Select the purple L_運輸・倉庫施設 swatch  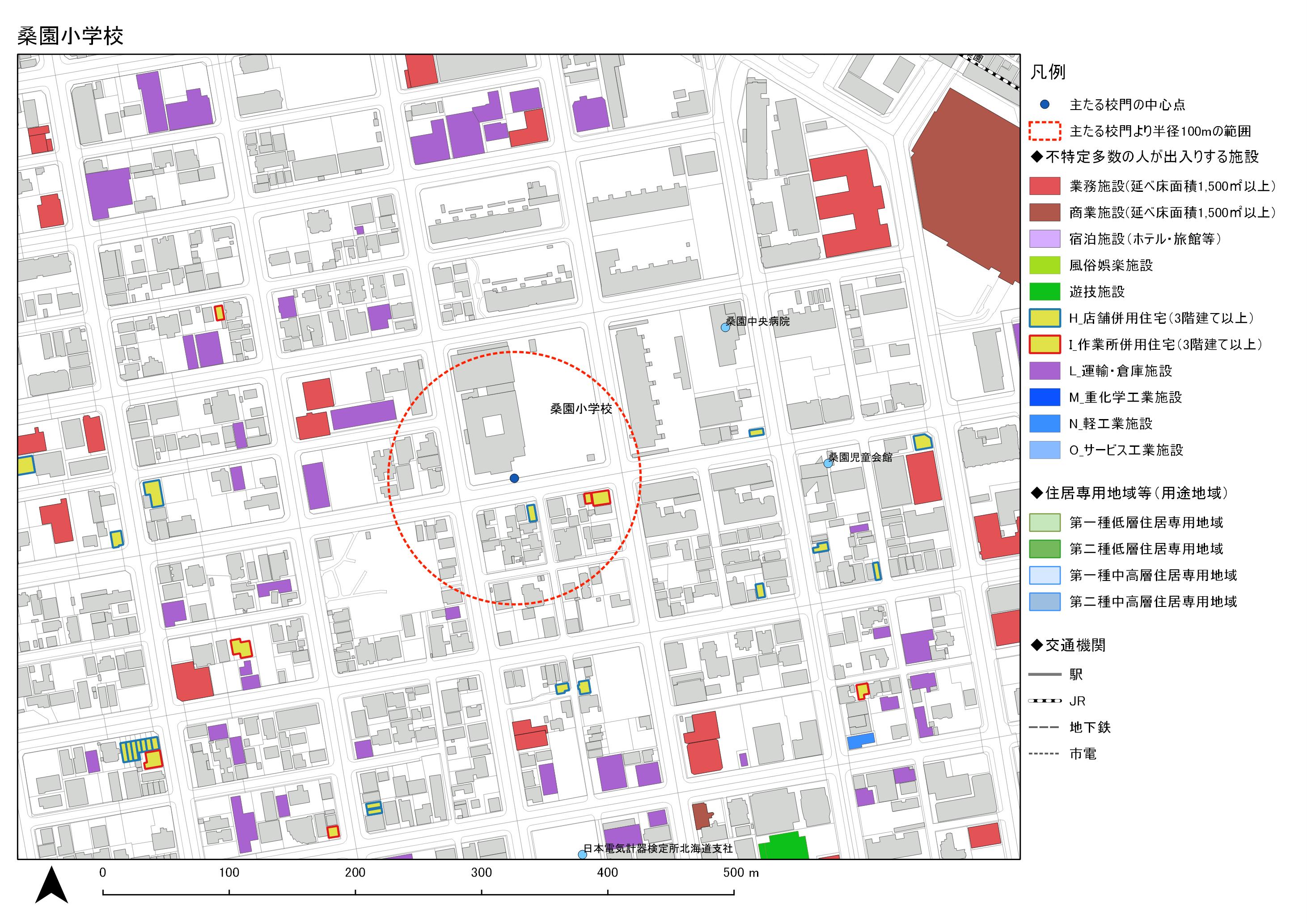click(x=1045, y=371)
